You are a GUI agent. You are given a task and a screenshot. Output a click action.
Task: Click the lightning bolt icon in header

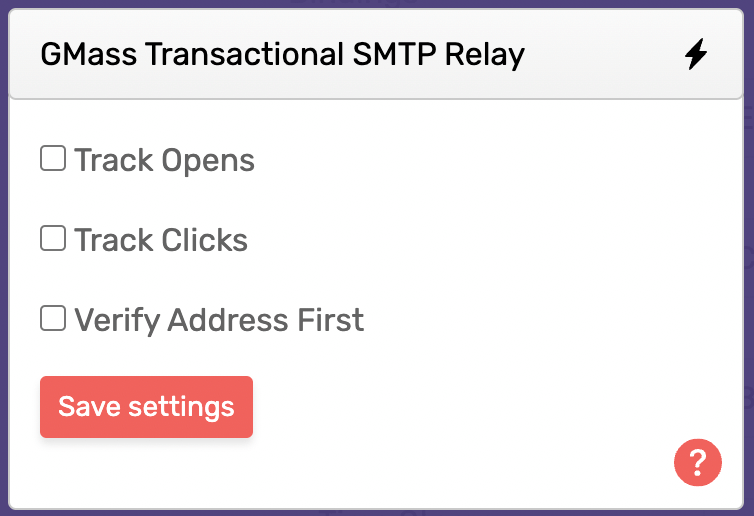pyautogui.click(x=695, y=54)
